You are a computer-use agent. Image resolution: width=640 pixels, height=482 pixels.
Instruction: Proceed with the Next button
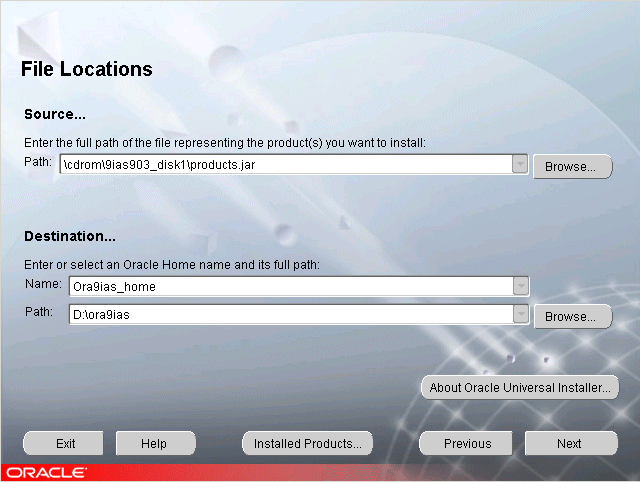pyautogui.click(x=571, y=443)
